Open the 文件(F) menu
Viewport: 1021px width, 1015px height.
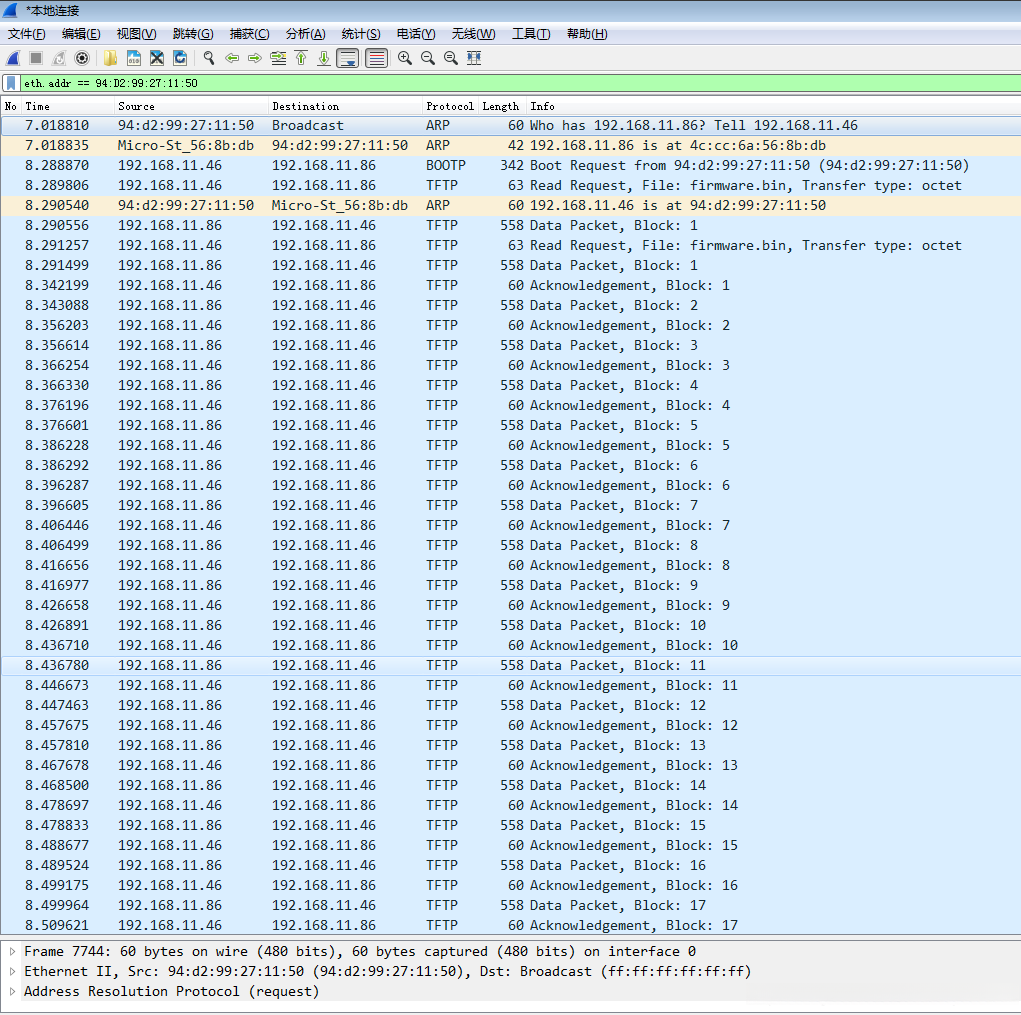(27, 34)
